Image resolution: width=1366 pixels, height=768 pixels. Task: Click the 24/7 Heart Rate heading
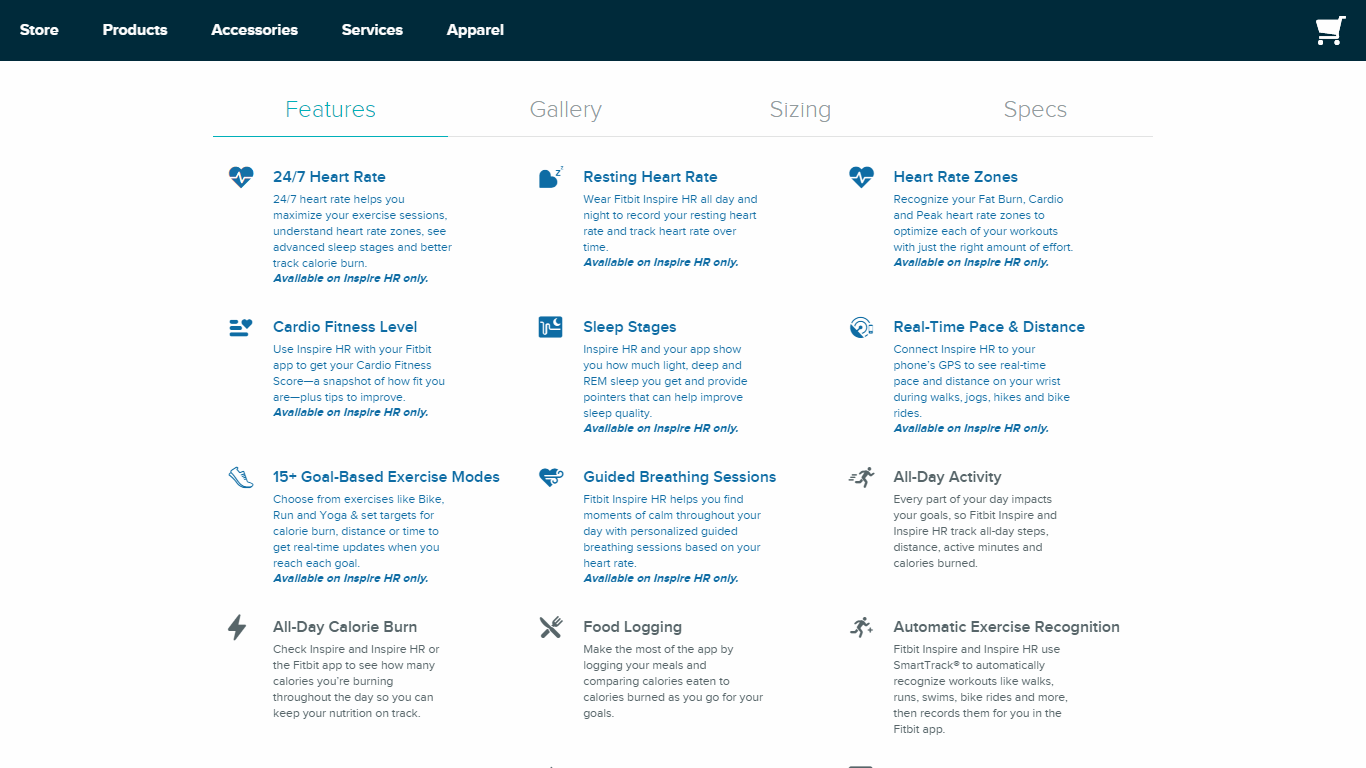[329, 177]
